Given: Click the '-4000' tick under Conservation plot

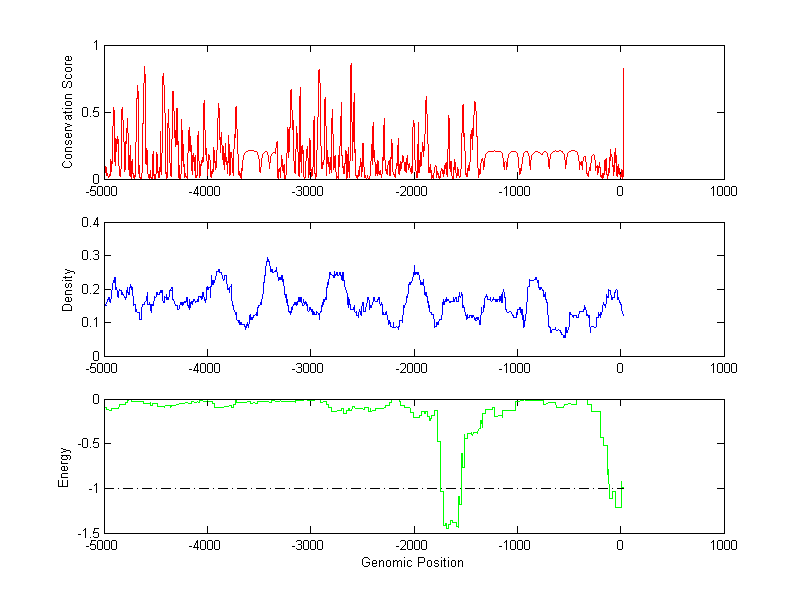Looking at the screenshot, I should [205, 191].
